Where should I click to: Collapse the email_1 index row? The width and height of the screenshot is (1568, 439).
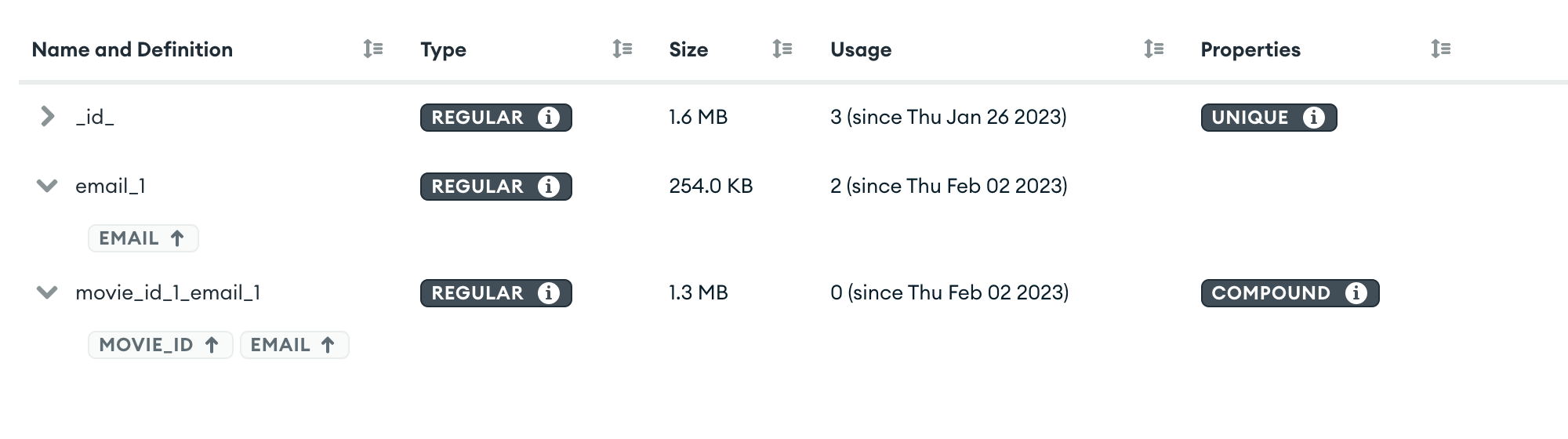(x=47, y=186)
